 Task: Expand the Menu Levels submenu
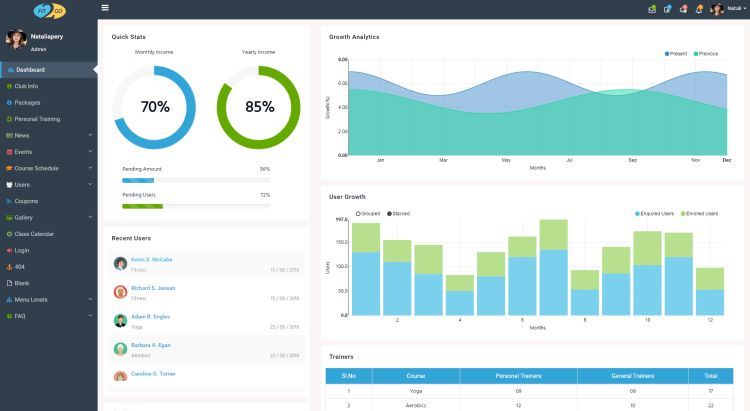click(x=90, y=300)
